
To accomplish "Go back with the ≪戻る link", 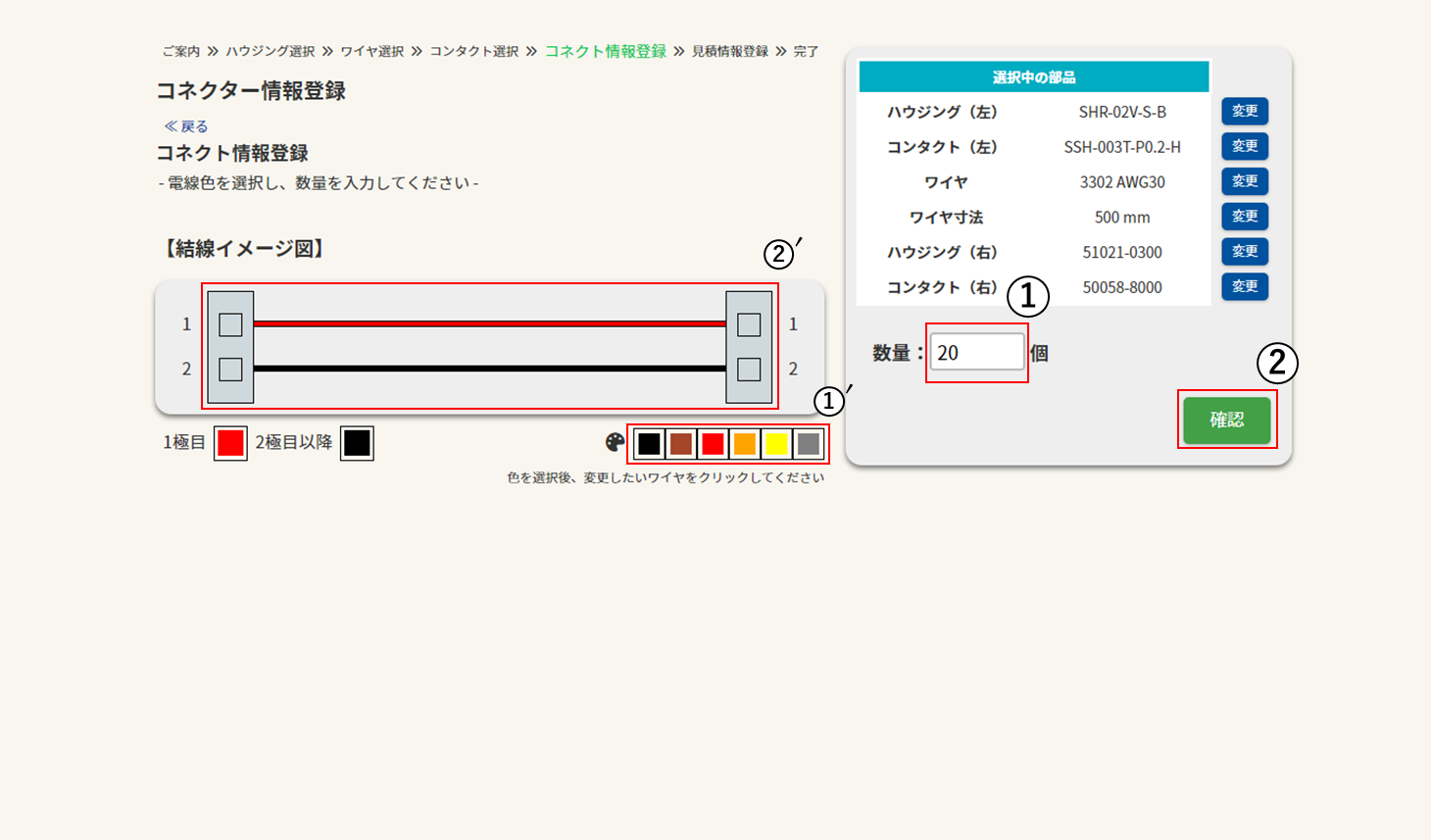I will click(186, 126).
